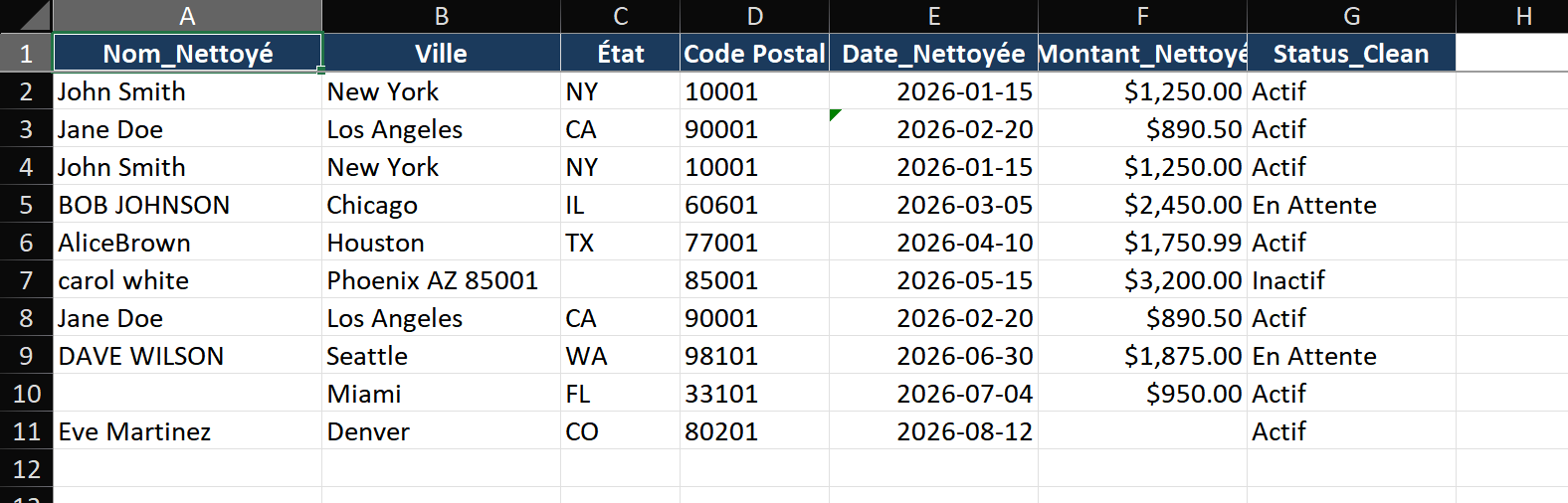Select the Seattle city cell
Screen dimensions: 1568x503
441,356
